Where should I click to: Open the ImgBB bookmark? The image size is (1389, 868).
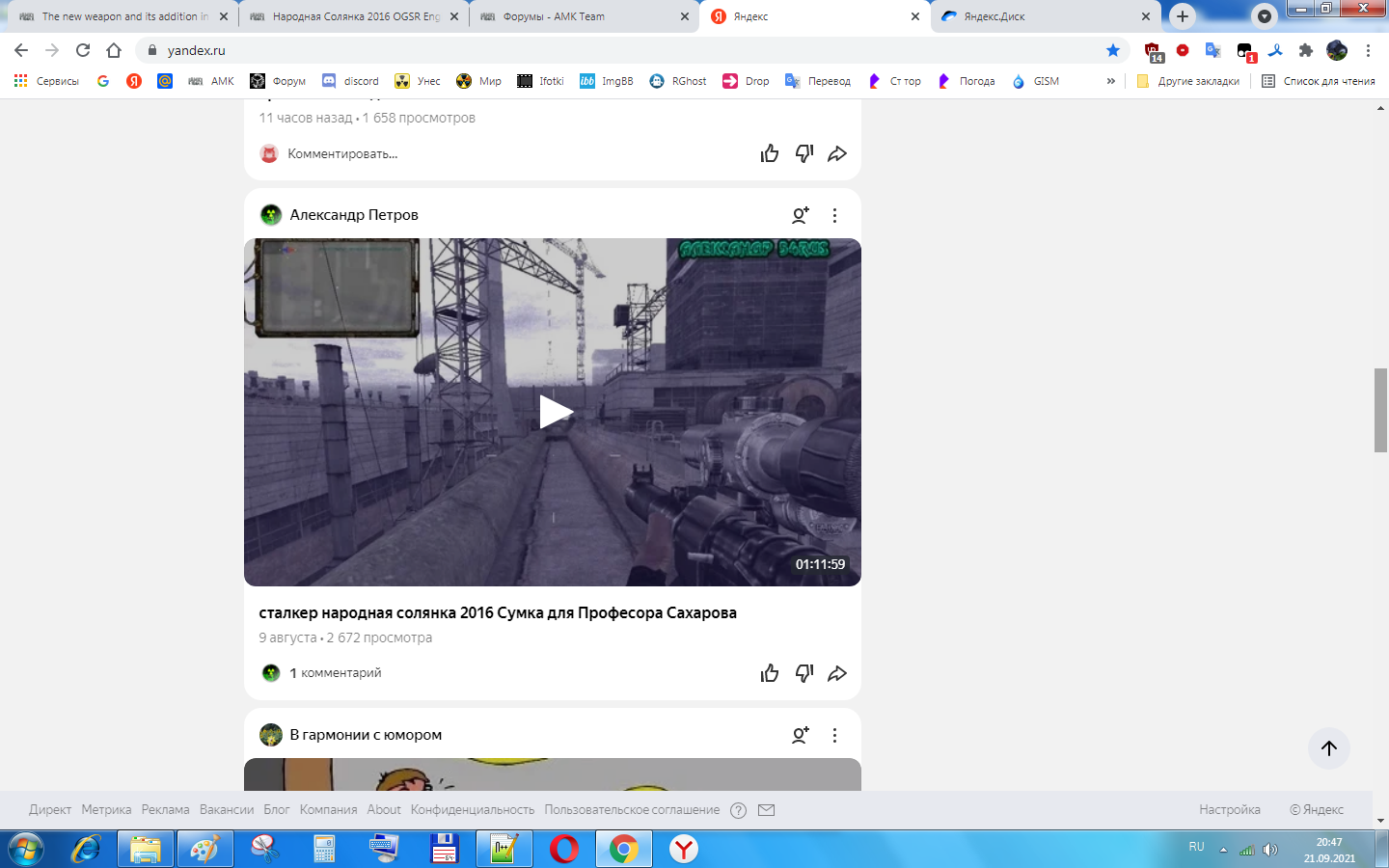[x=607, y=81]
